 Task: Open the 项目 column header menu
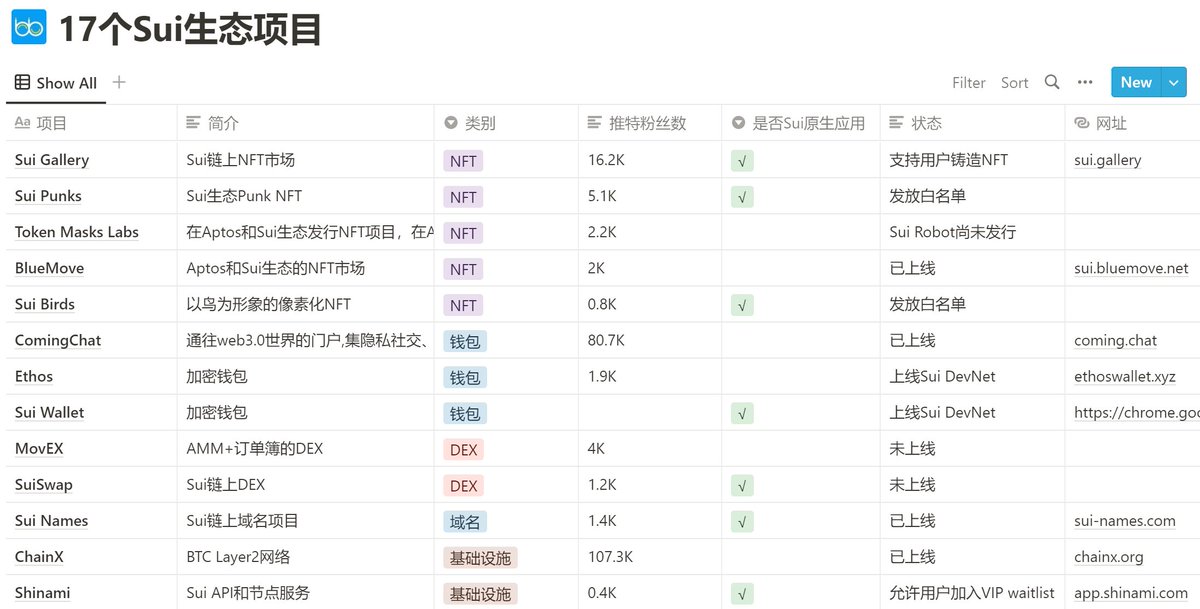(91, 123)
